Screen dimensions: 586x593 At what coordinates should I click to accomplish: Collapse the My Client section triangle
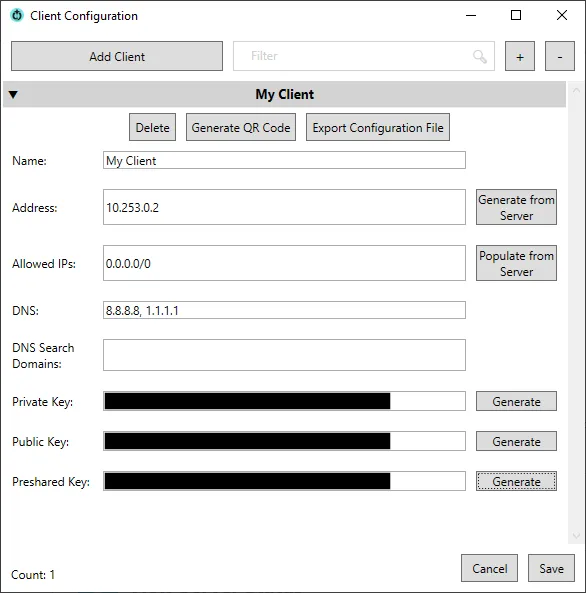click(x=13, y=95)
